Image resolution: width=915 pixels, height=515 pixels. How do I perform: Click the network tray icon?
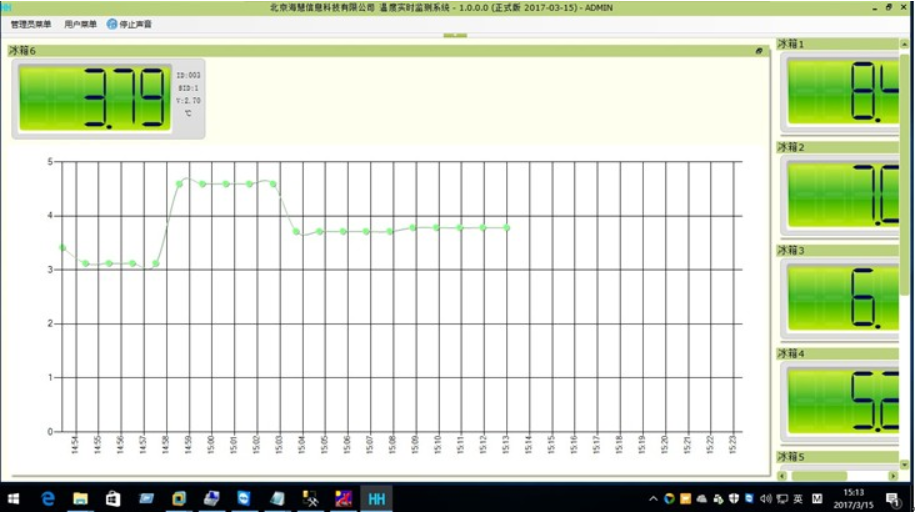(782, 499)
